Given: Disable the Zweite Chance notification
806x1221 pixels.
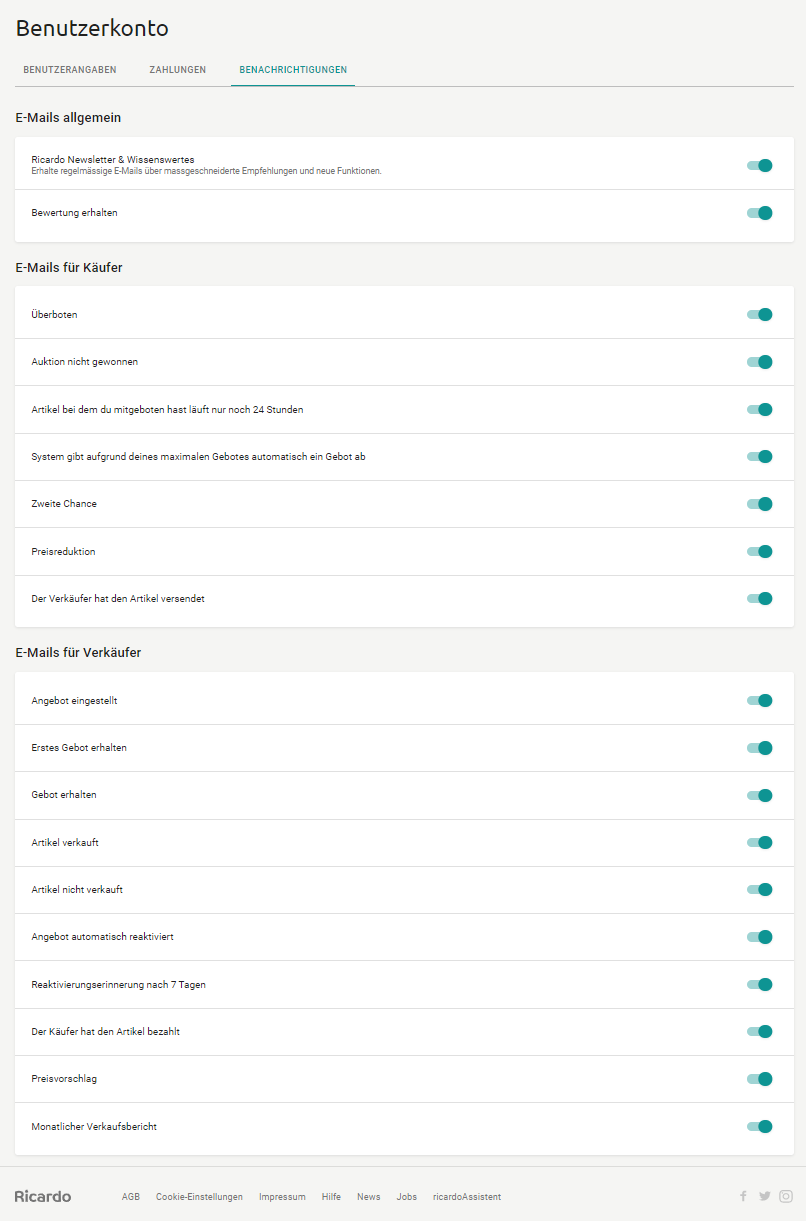Looking at the screenshot, I should (760, 504).
